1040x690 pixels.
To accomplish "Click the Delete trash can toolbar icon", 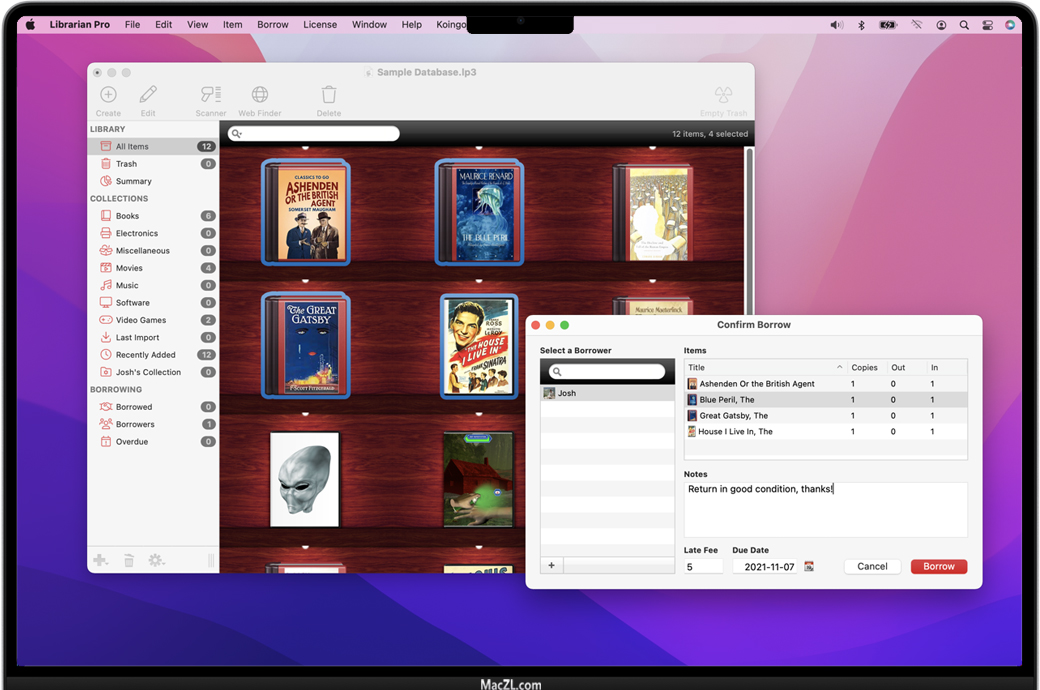I will [x=329, y=95].
